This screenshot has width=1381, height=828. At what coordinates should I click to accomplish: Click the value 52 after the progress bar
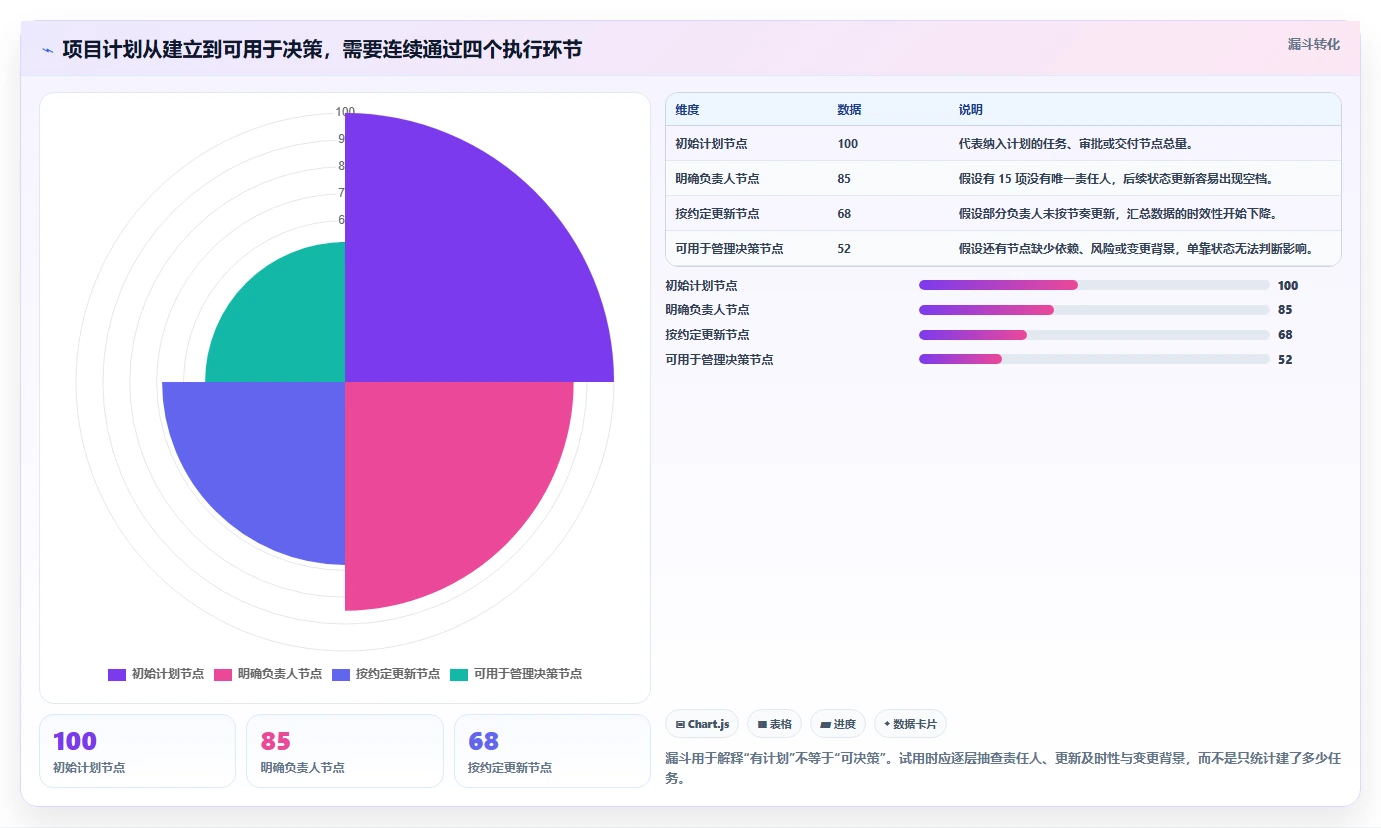point(1285,359)
